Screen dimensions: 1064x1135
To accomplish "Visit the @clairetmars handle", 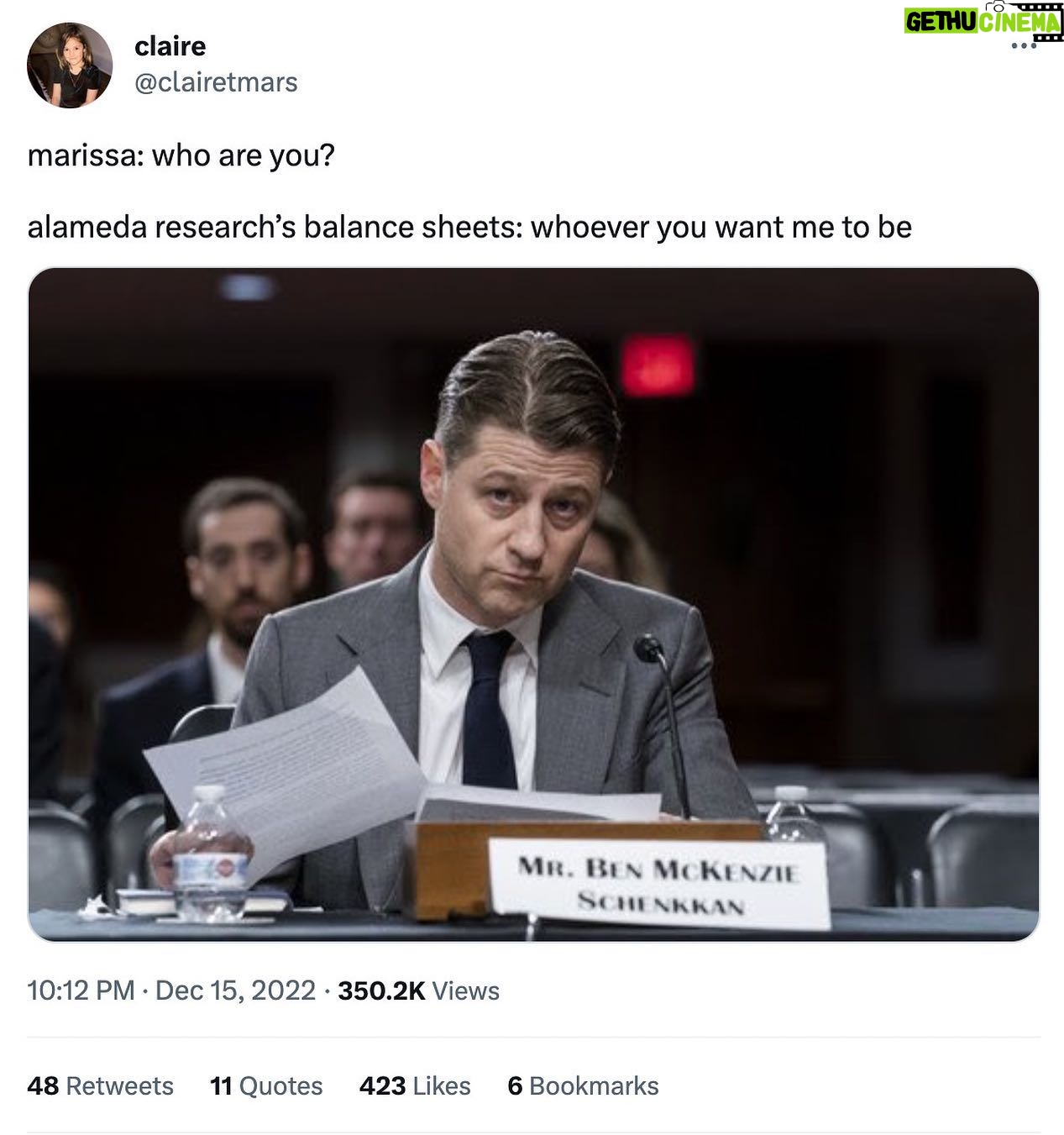I will point(216,82).
